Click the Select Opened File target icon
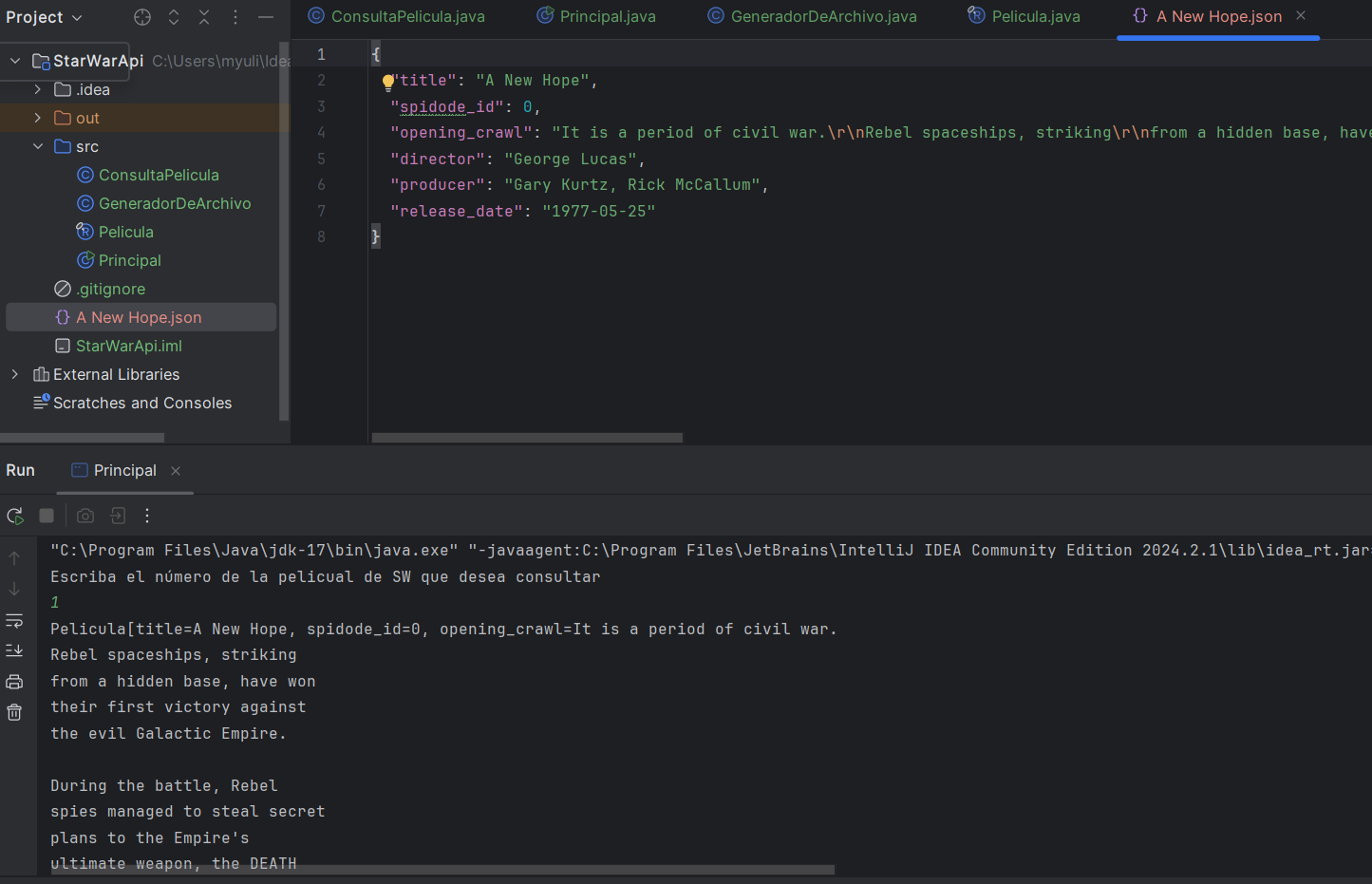Screen dimensions: 1372x884 [142, 17]
